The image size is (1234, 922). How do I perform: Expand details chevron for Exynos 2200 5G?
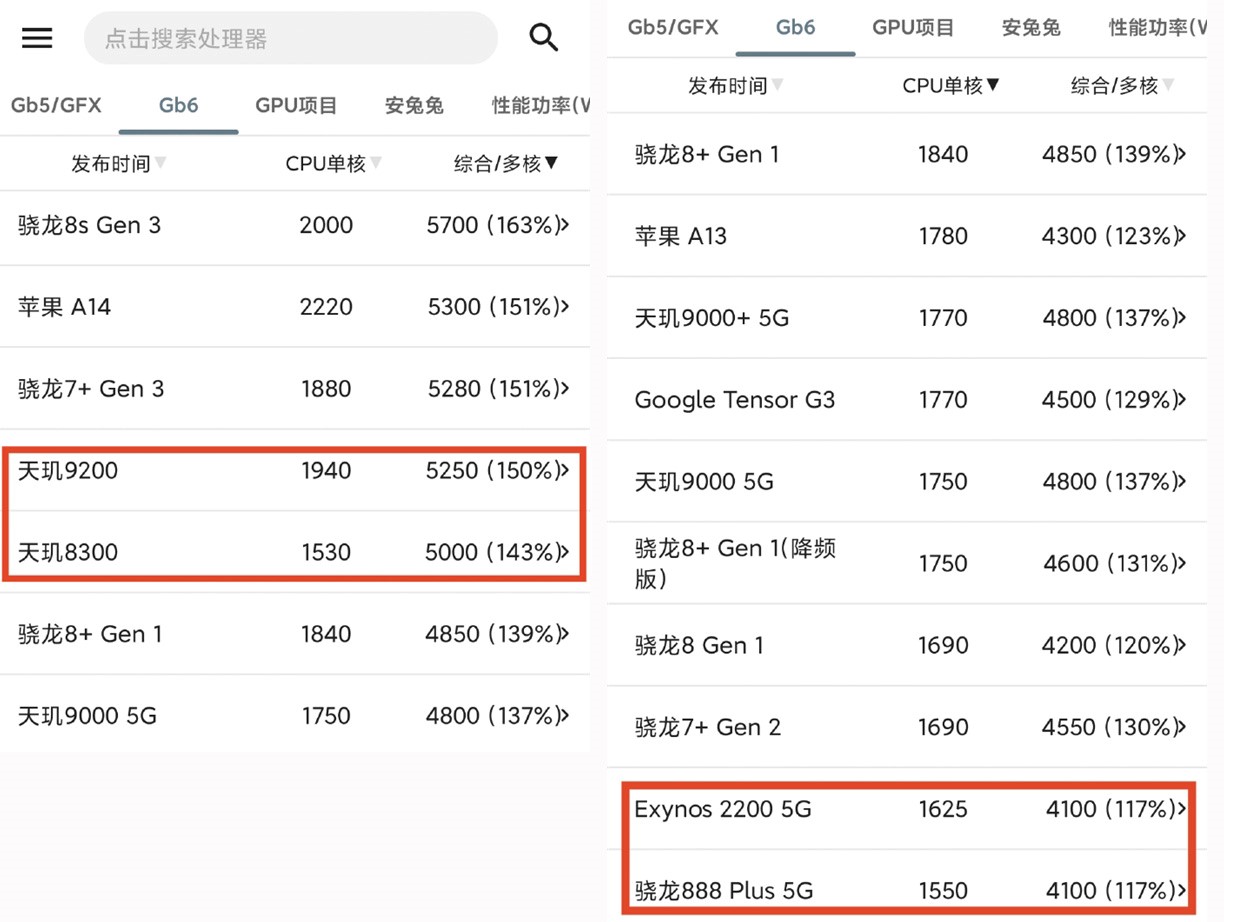pos(1182,809)
